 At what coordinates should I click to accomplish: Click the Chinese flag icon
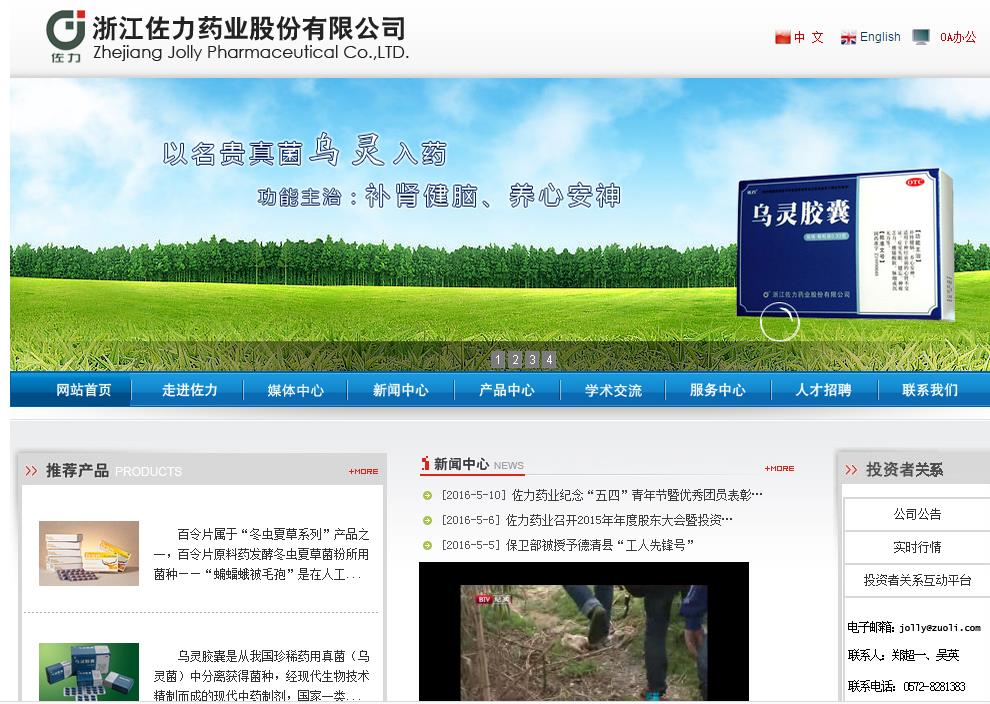[x=782, y=37]
